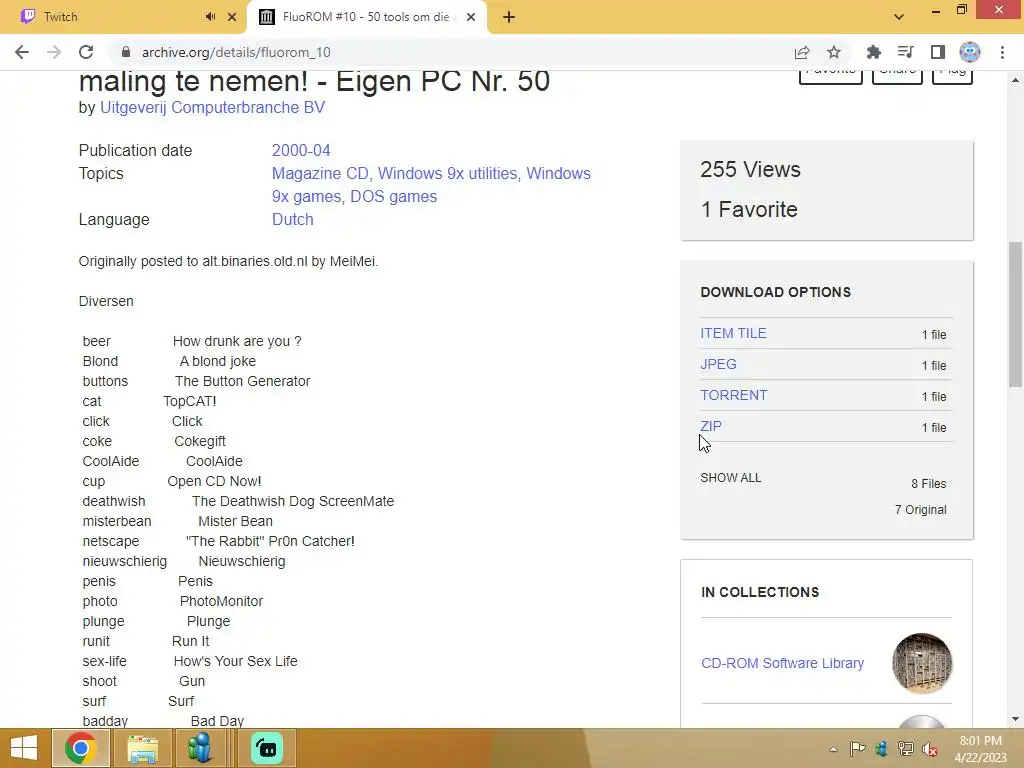Select the FluoROM #10 tab
1024x768 pixels.
click(366, 17)
